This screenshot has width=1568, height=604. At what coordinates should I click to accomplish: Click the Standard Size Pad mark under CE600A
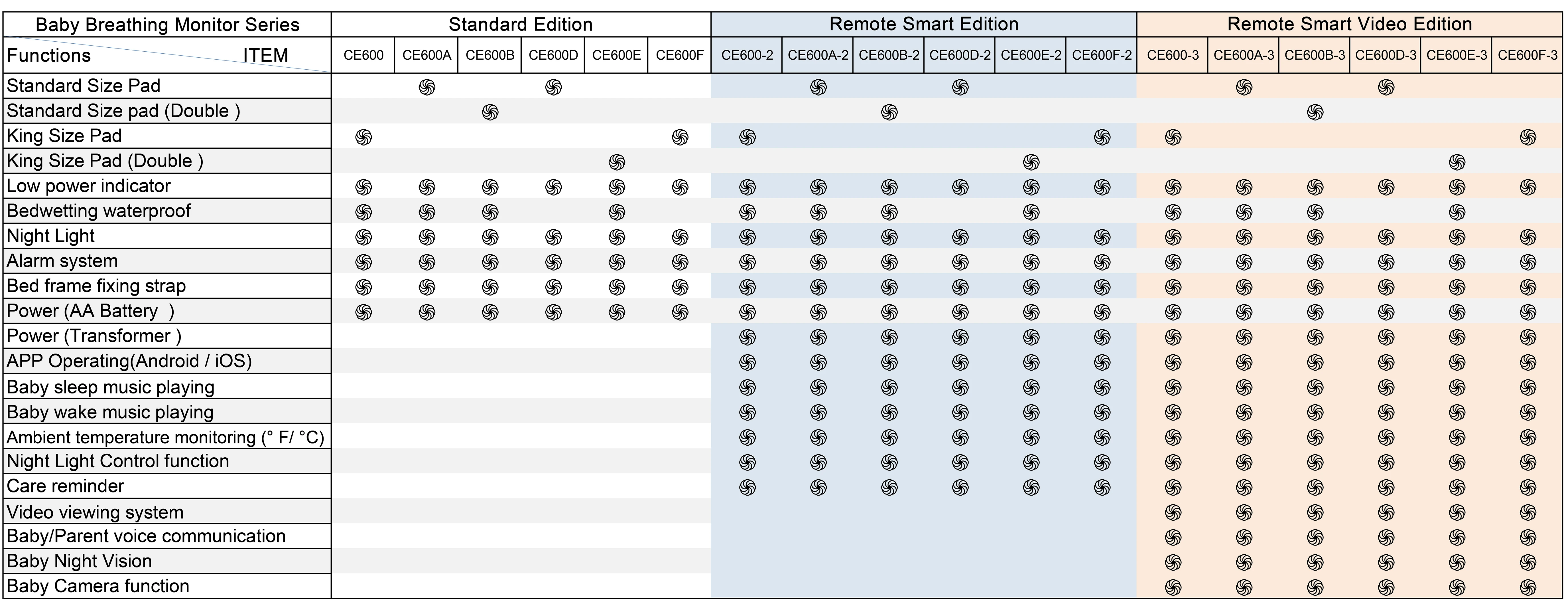tap(427, 88)
